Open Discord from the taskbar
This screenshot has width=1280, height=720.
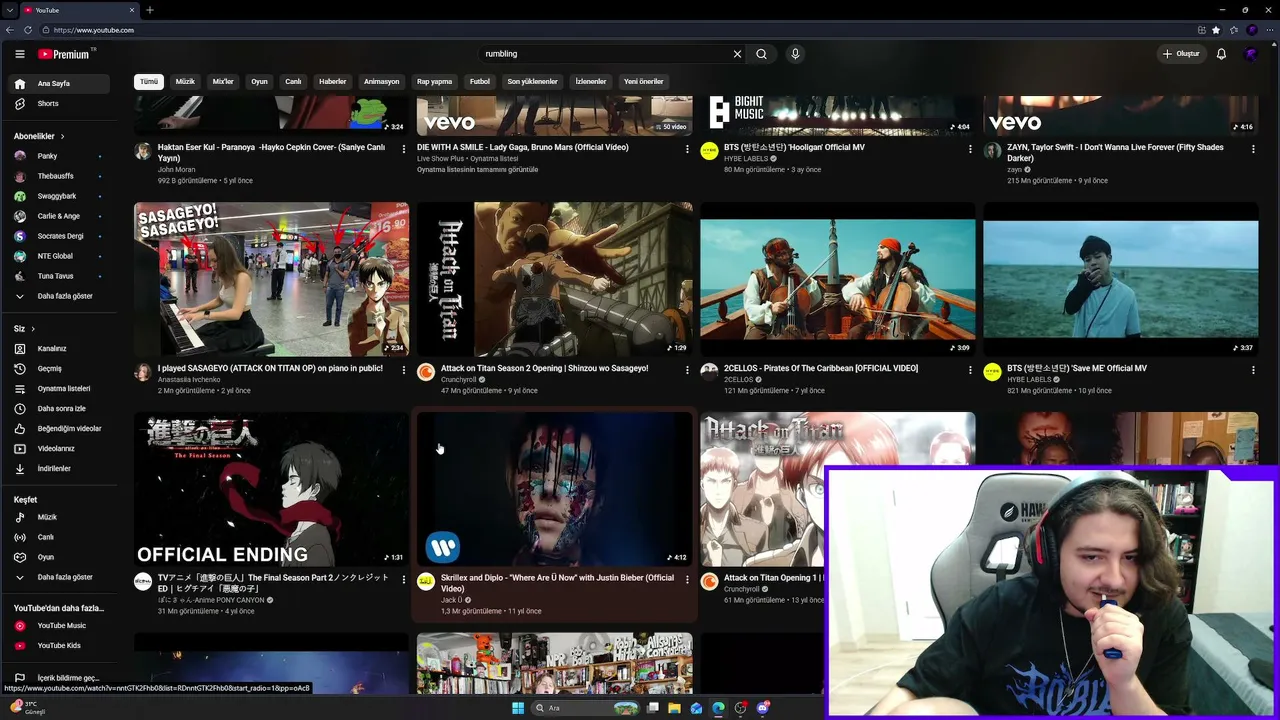[x=763, y=708]
